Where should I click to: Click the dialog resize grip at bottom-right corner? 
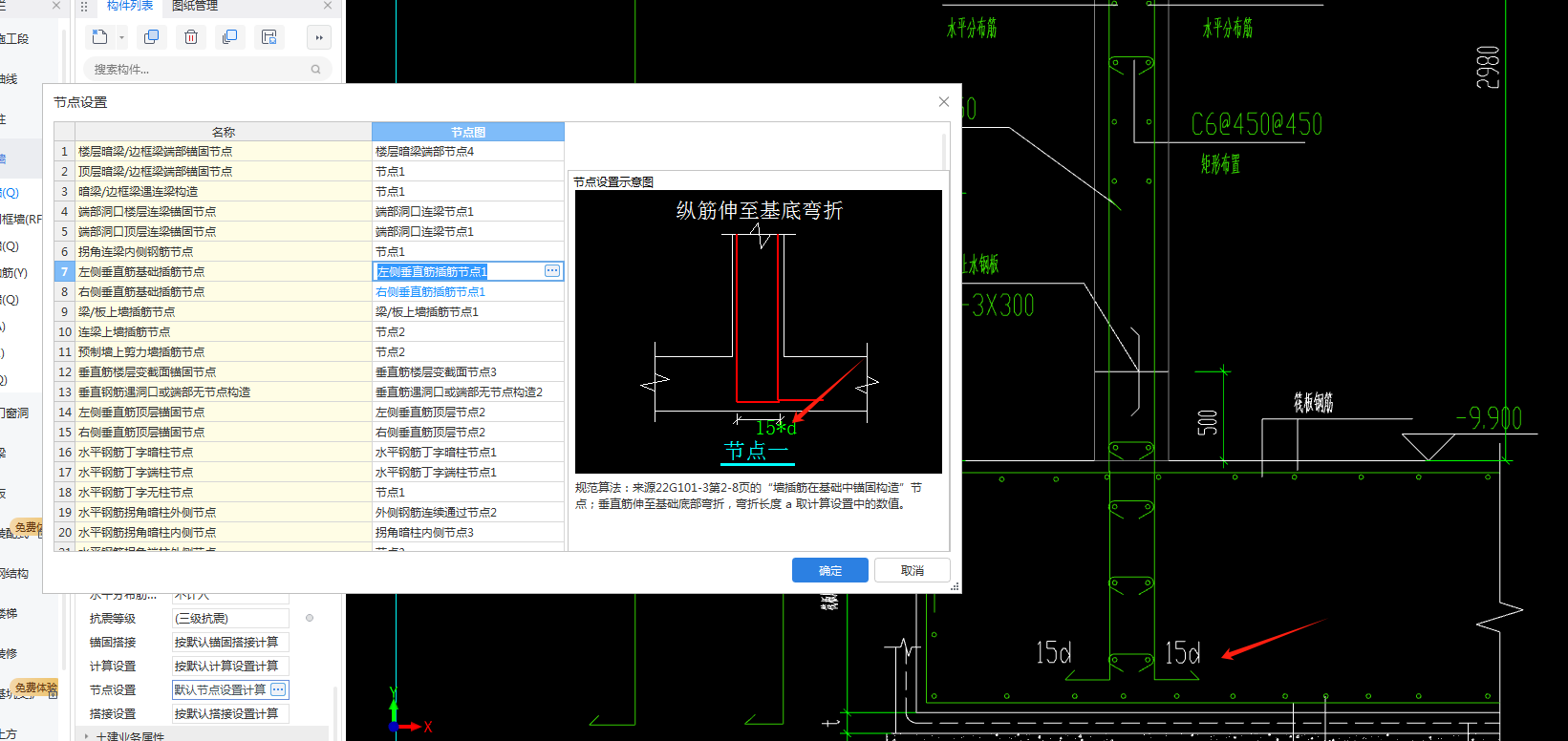955,587
